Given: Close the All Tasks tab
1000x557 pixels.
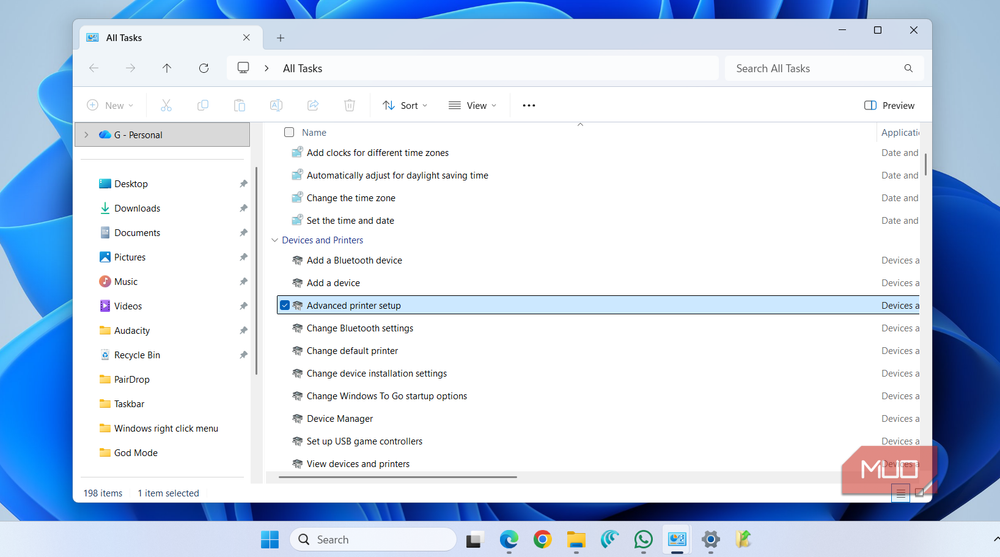Looking at the screenshot, I should (246, 38).
